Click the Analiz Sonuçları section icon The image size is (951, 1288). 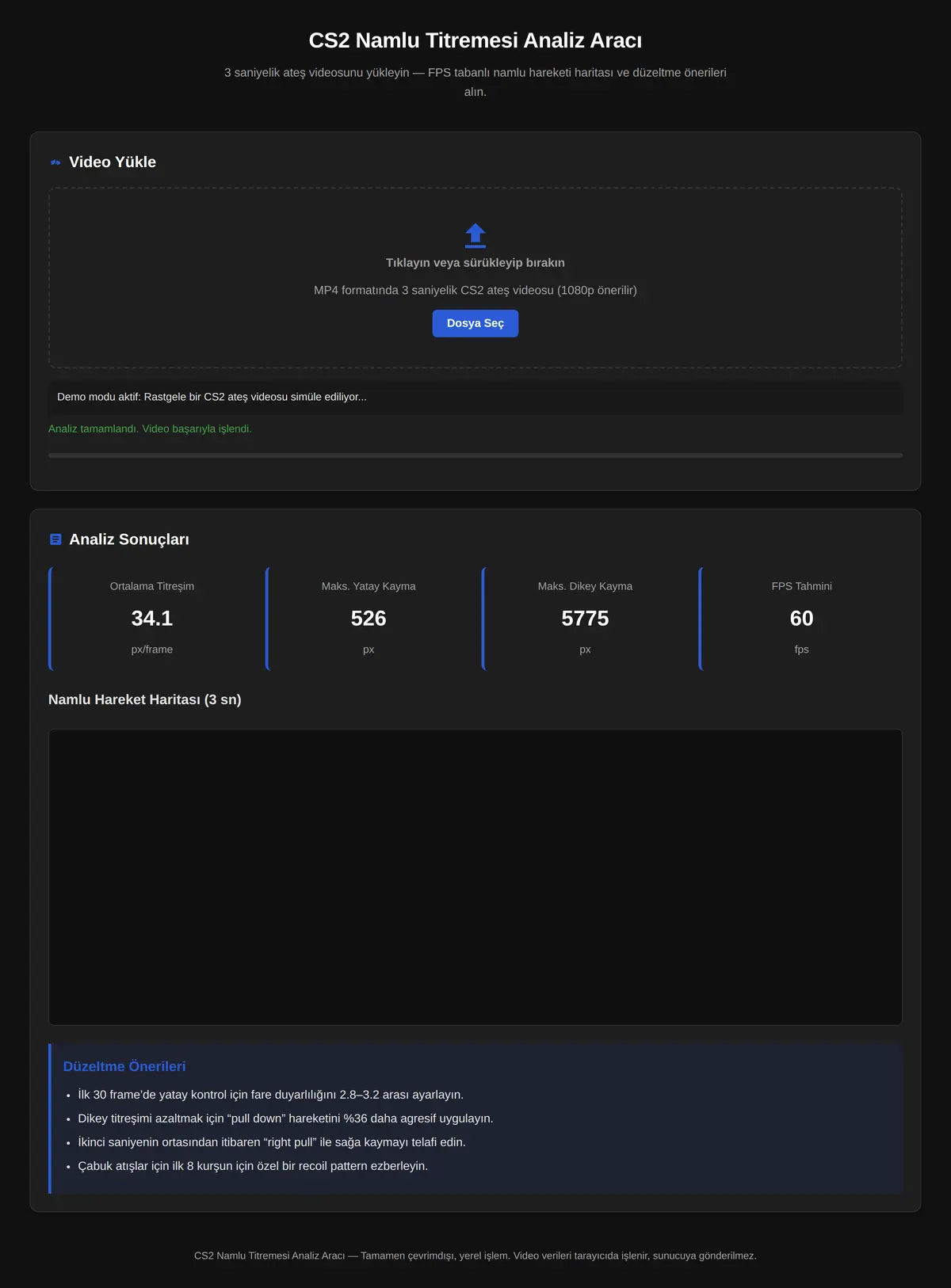[55, 539]
